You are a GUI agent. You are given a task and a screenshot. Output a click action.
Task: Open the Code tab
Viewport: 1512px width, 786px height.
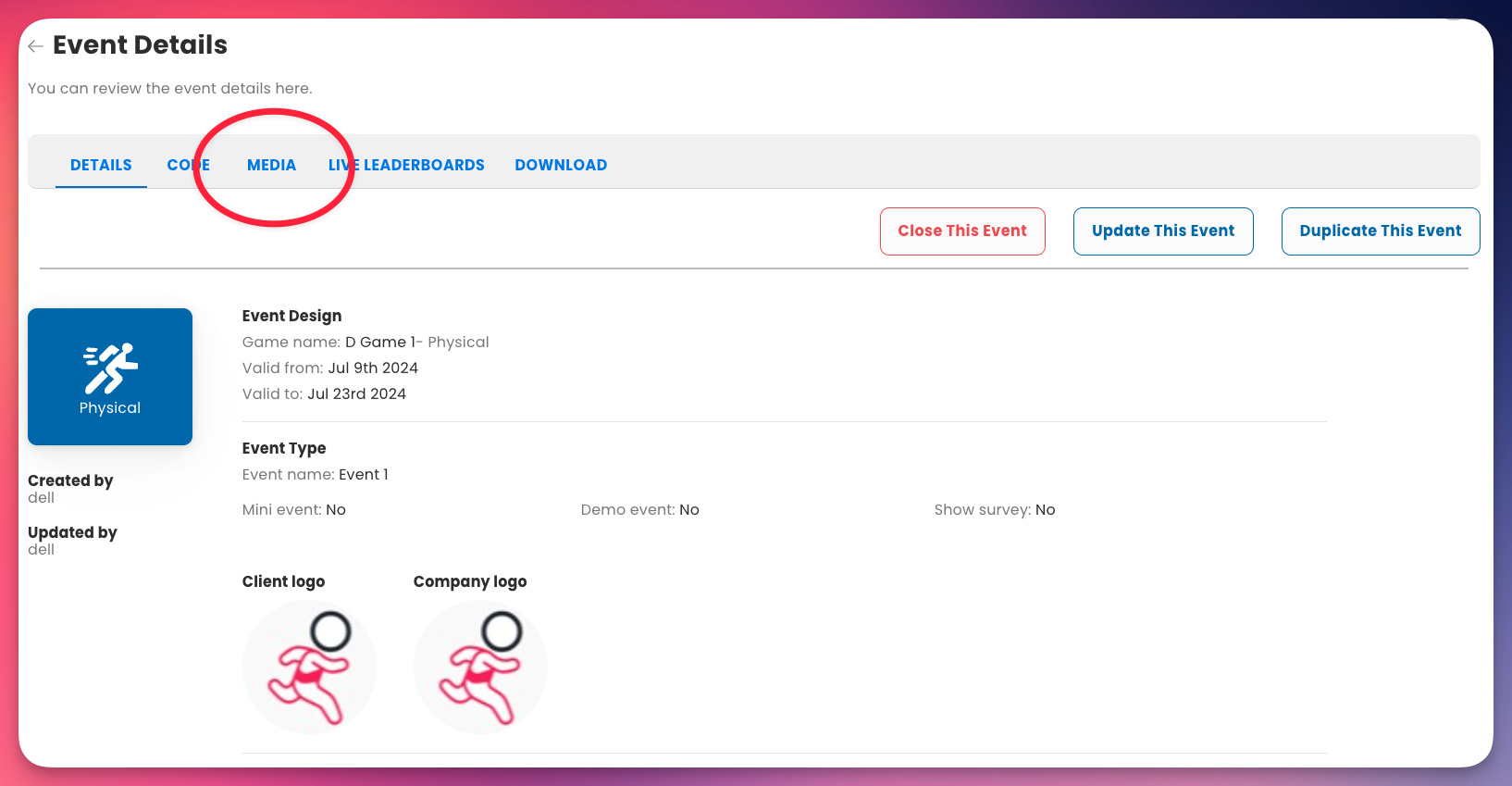point(188,165)
